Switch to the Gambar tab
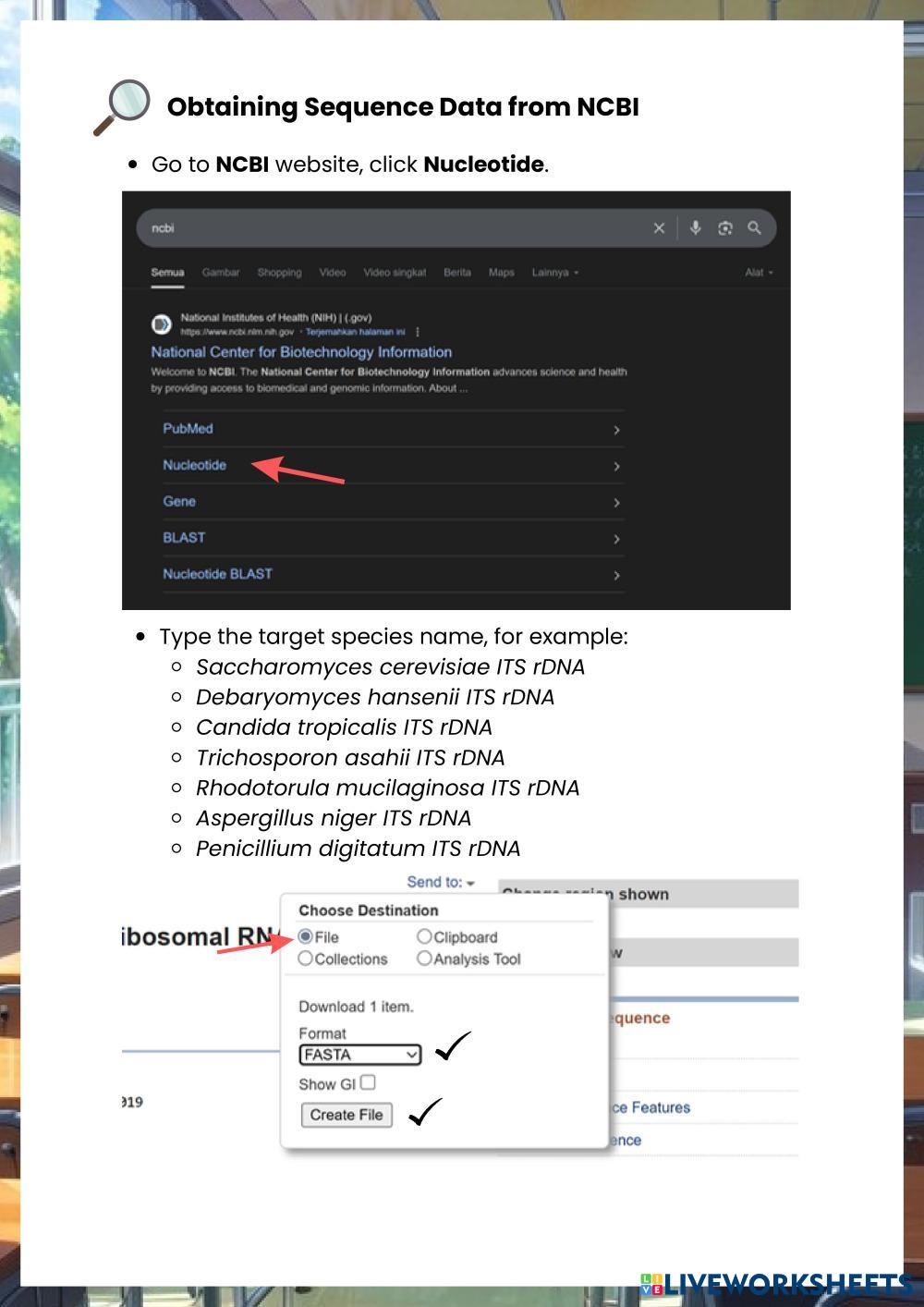The width and height of the screenshot is (924, 1307). click(221, 273)
